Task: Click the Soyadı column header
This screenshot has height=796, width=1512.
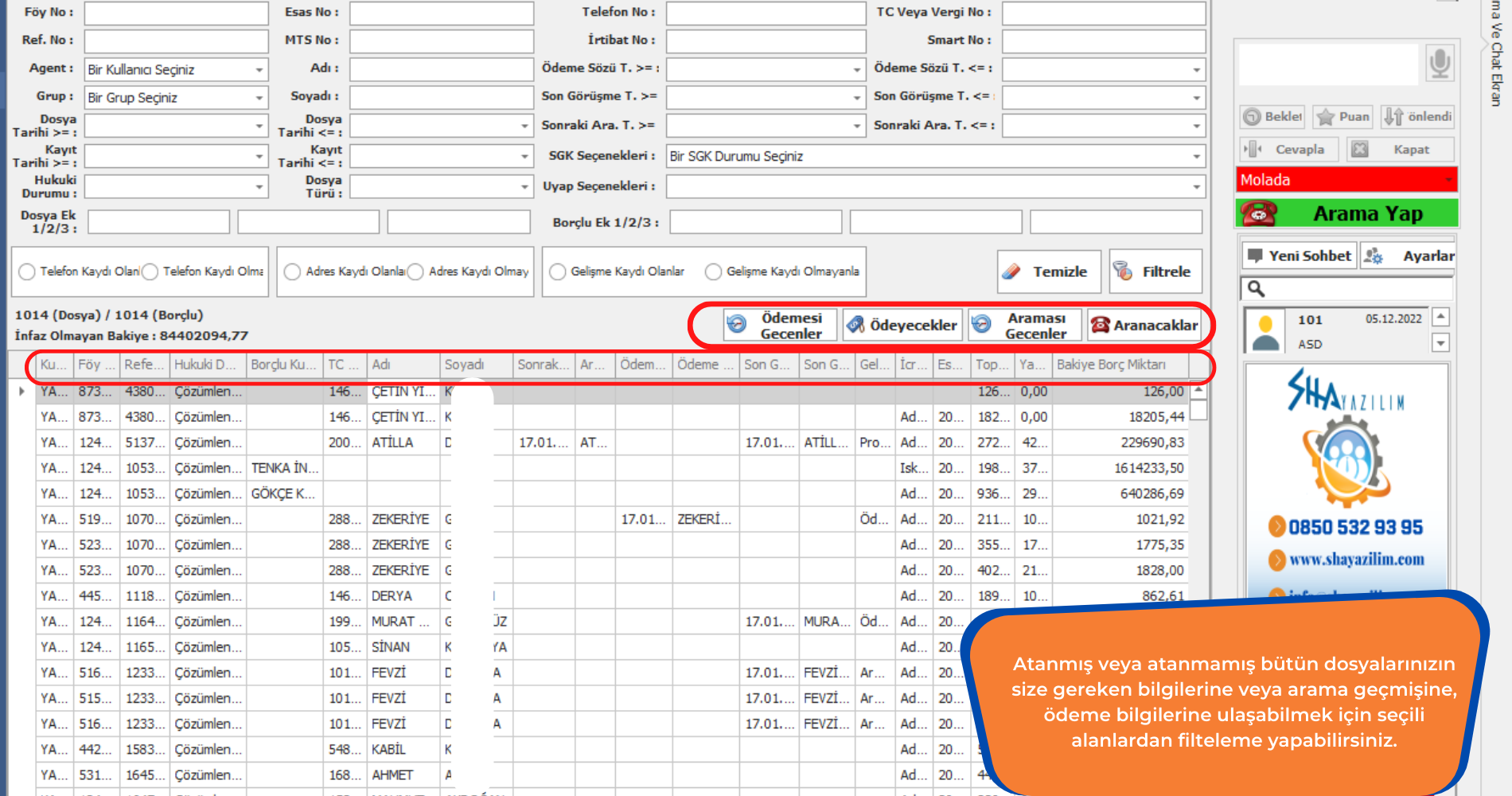Action: 475,365
